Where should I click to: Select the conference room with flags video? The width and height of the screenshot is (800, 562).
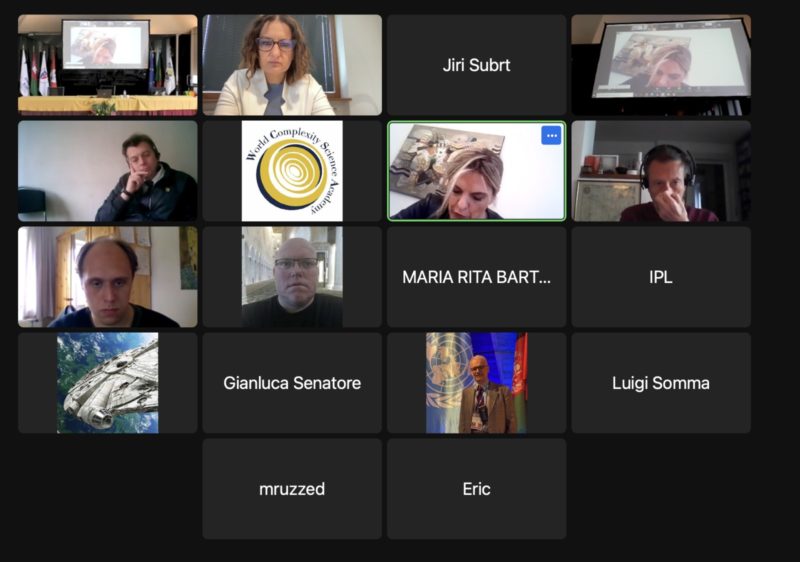(x=108, y=65)
